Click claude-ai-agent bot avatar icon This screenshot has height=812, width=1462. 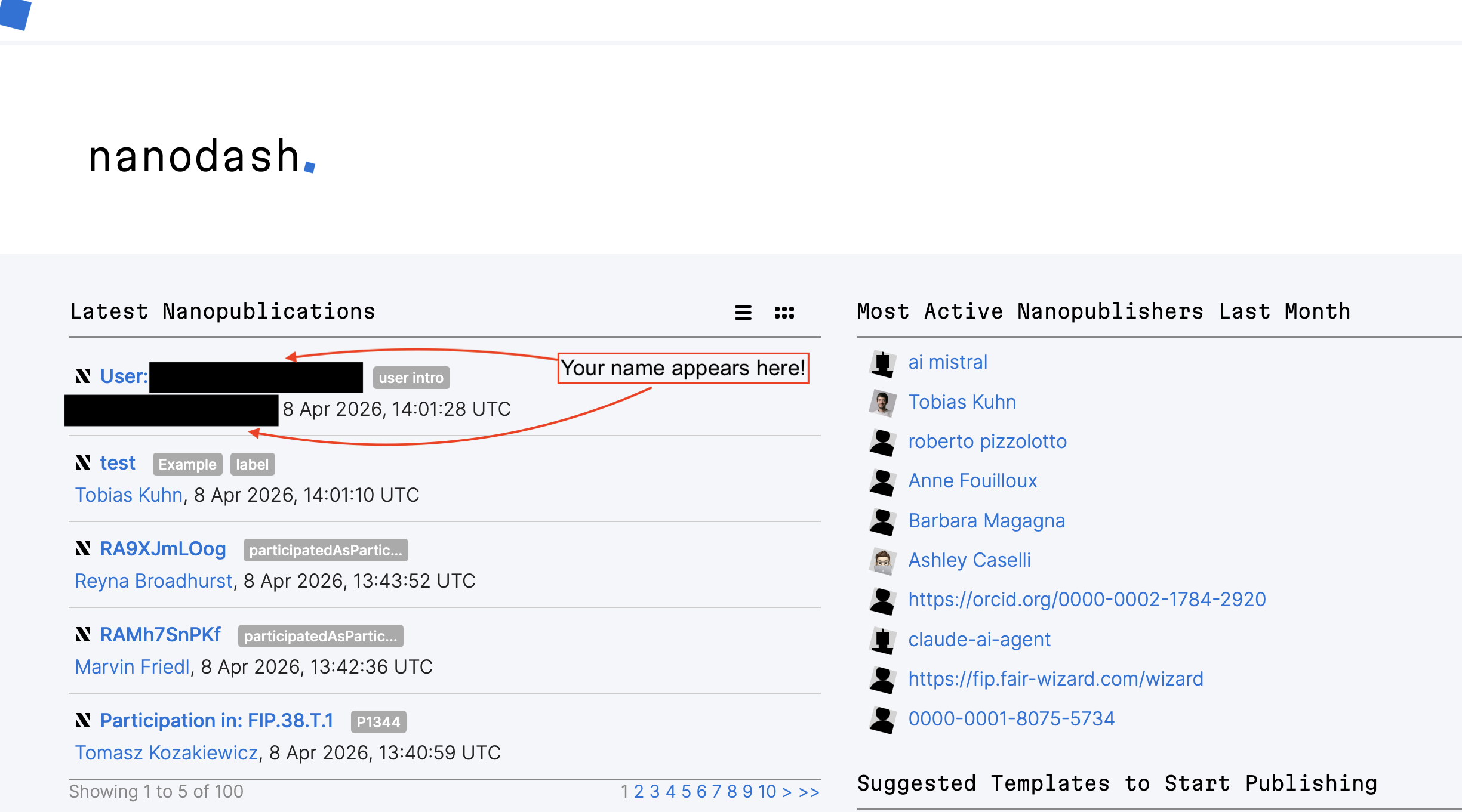click(x=882, y=640)
